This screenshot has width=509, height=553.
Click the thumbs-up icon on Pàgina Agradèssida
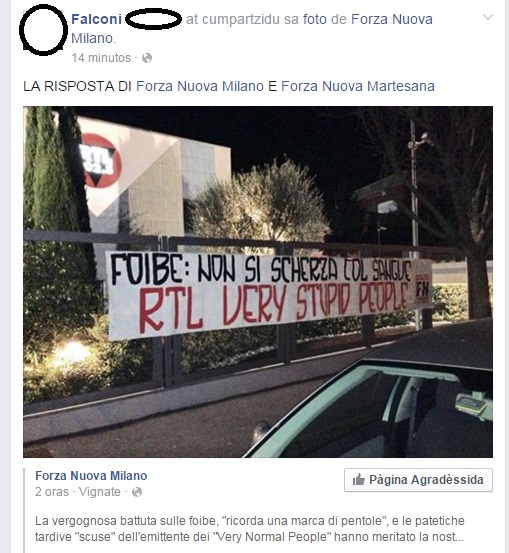[x=358, y=480]
